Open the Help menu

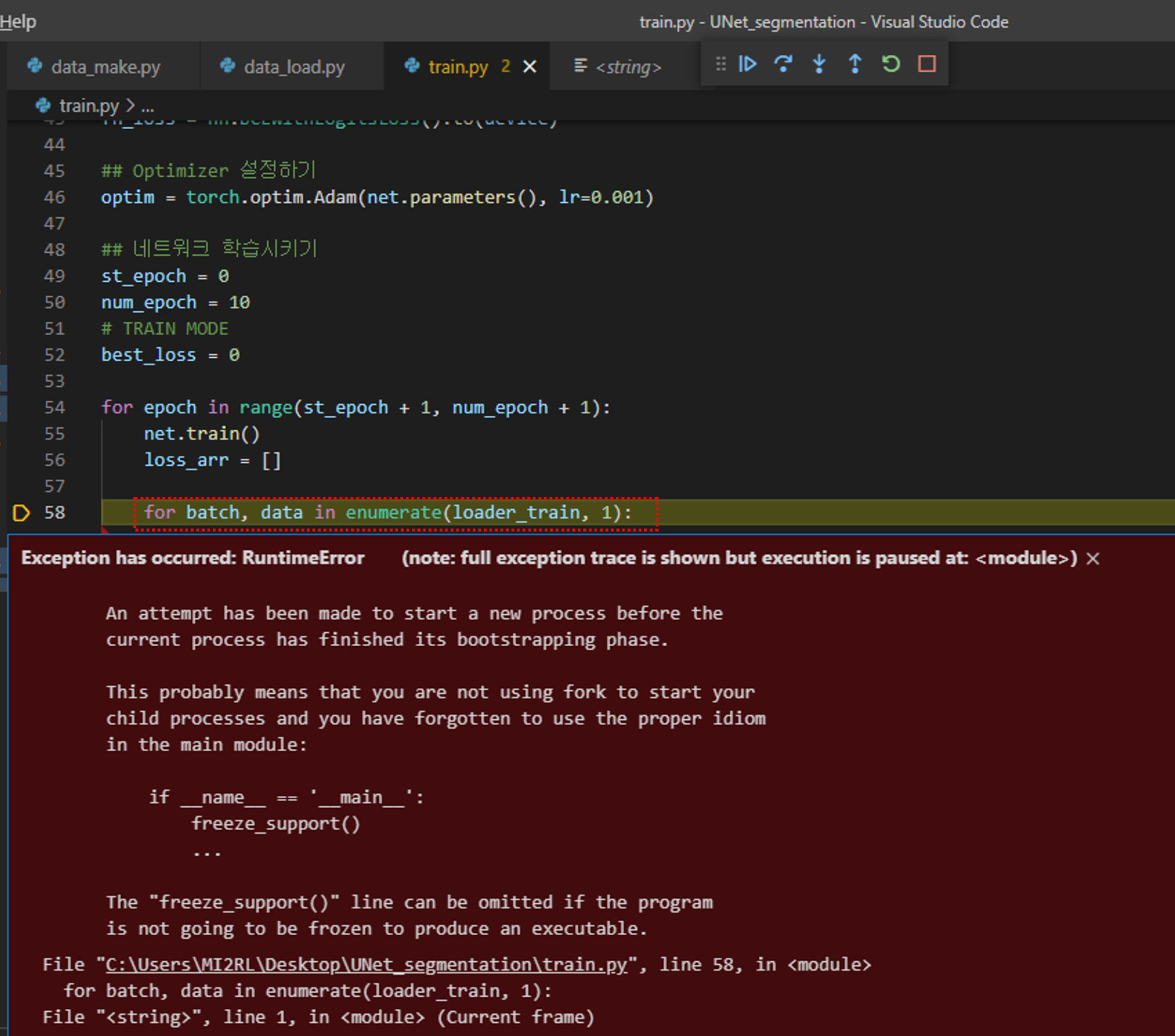(x=18, y=22)
